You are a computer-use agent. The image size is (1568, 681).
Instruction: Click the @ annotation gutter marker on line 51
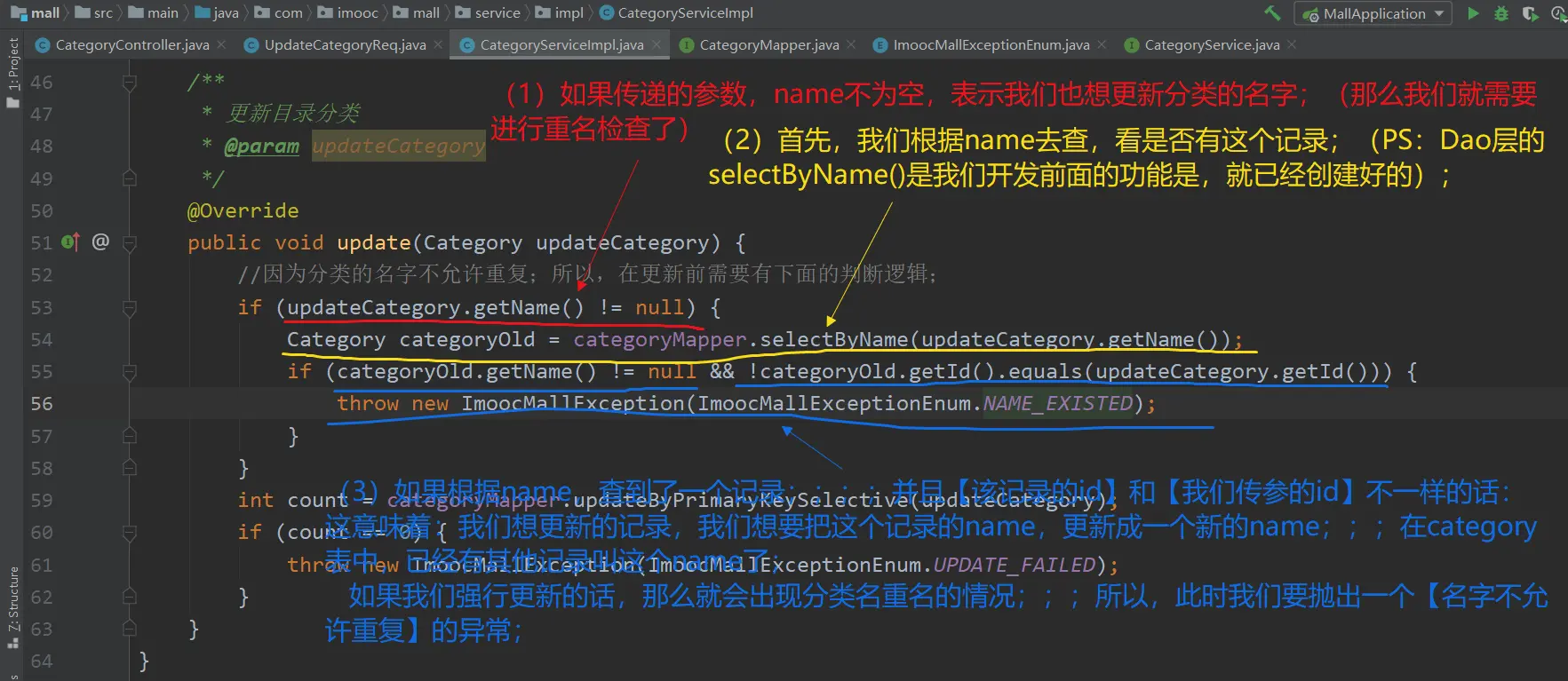[x=100, y=242]
